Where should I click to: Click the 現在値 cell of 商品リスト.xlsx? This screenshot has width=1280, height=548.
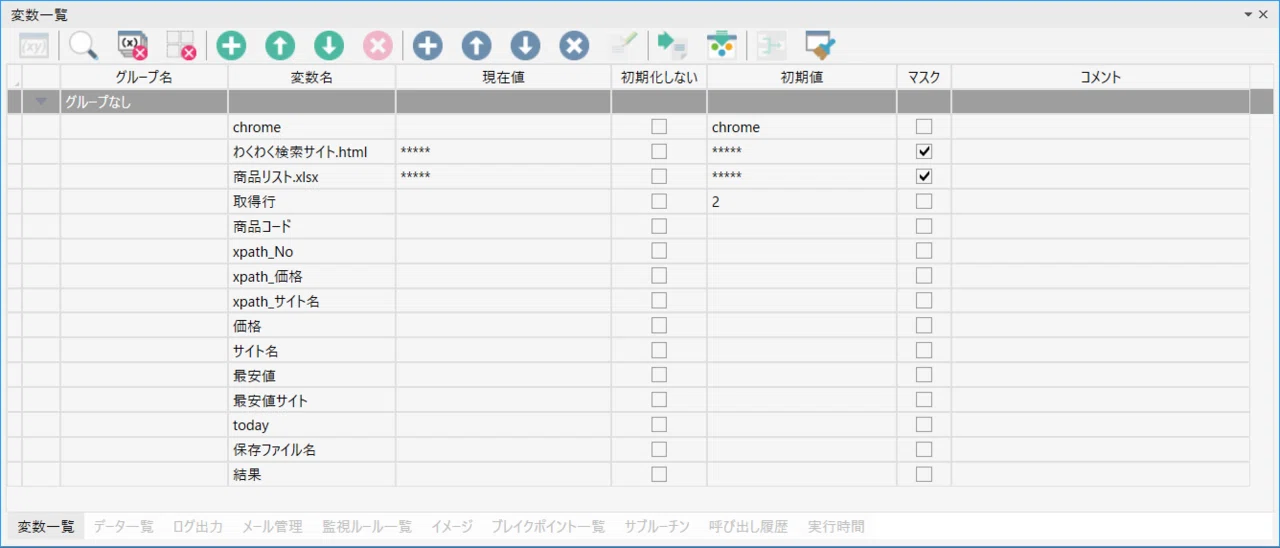[503, 177]
